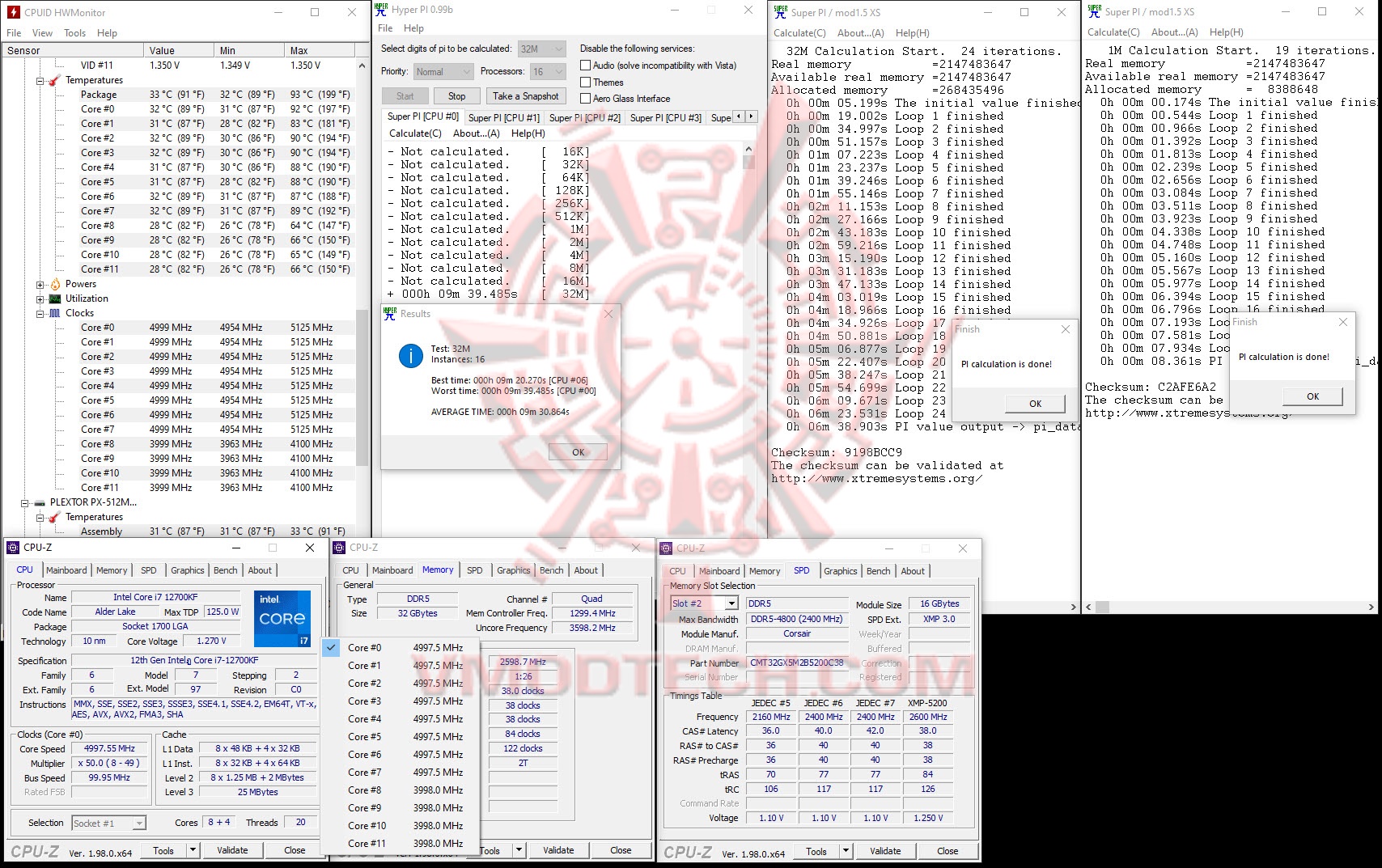Viewport: 1382px width, 868px height.
Task: Enable the Audio incompatibility checkbox in Hyper PI
Action: (x=585, y=66)
